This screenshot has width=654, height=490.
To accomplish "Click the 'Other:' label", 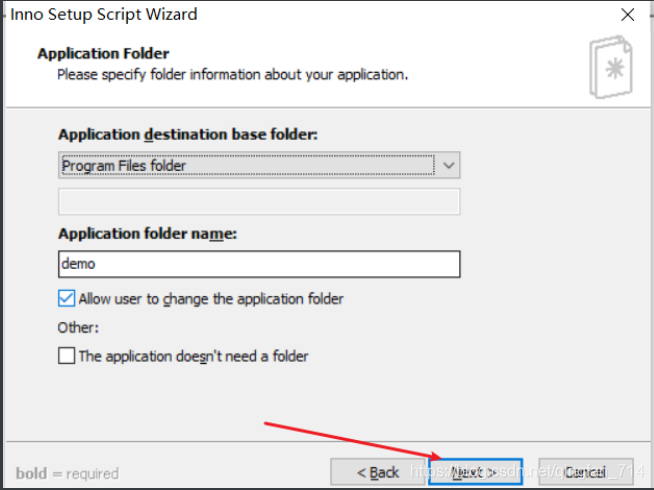I will (x=78, y=328).
